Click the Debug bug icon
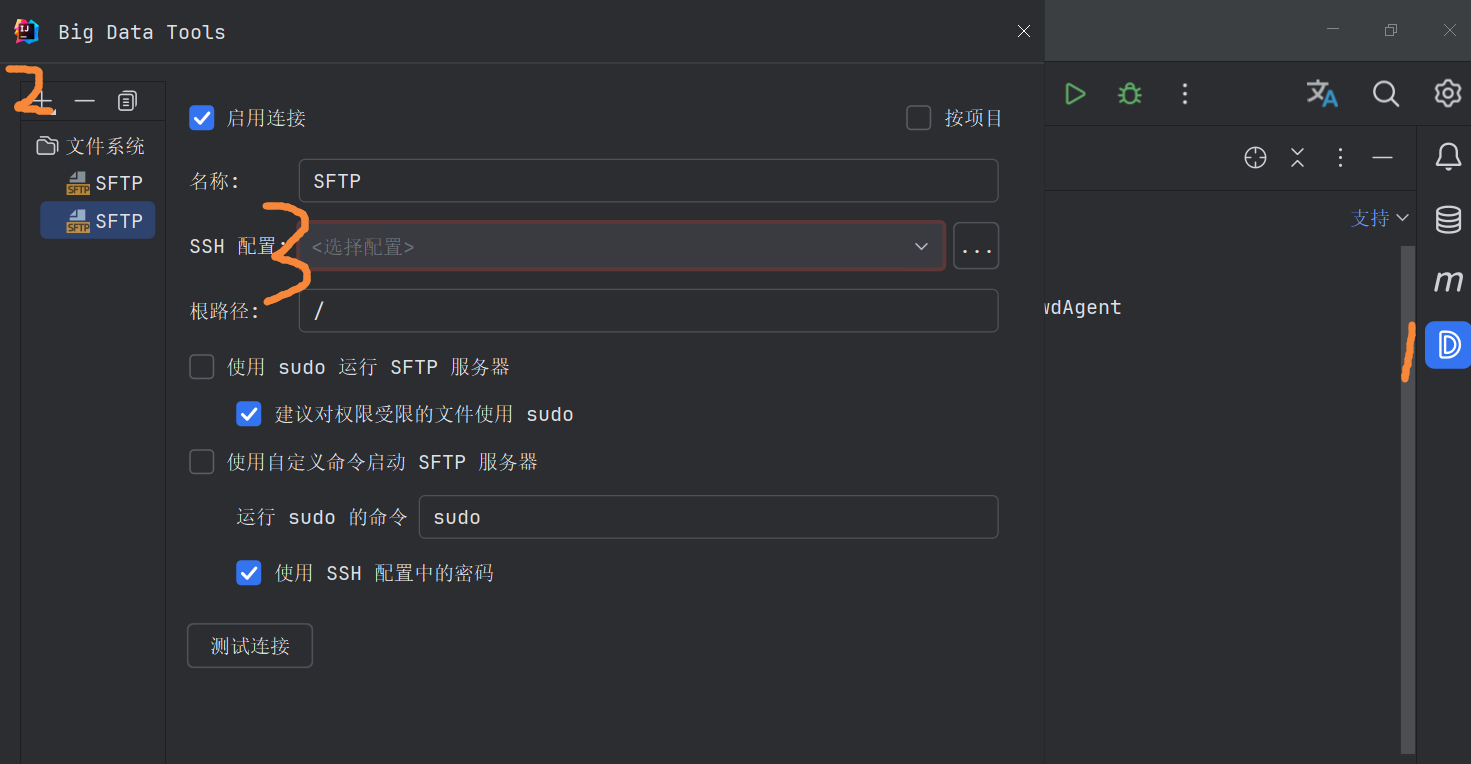 [x=1130, y=94]
